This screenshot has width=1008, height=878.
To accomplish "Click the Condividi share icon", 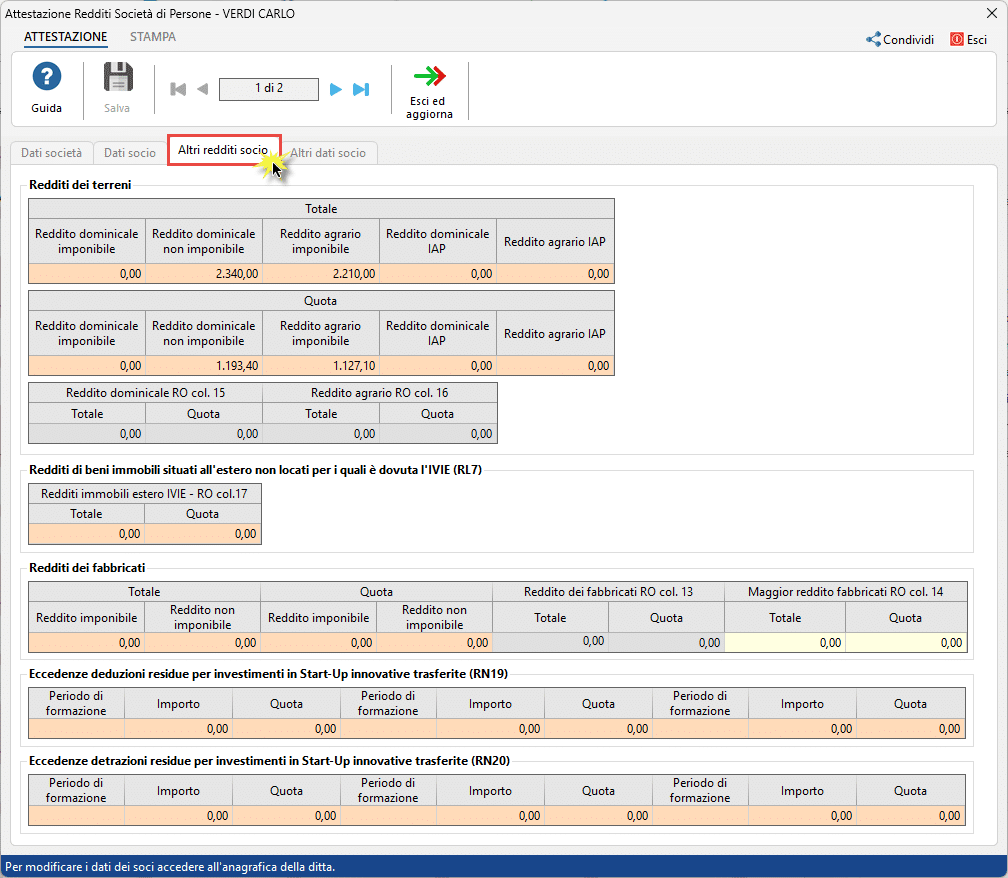I will tap(873, 40).
